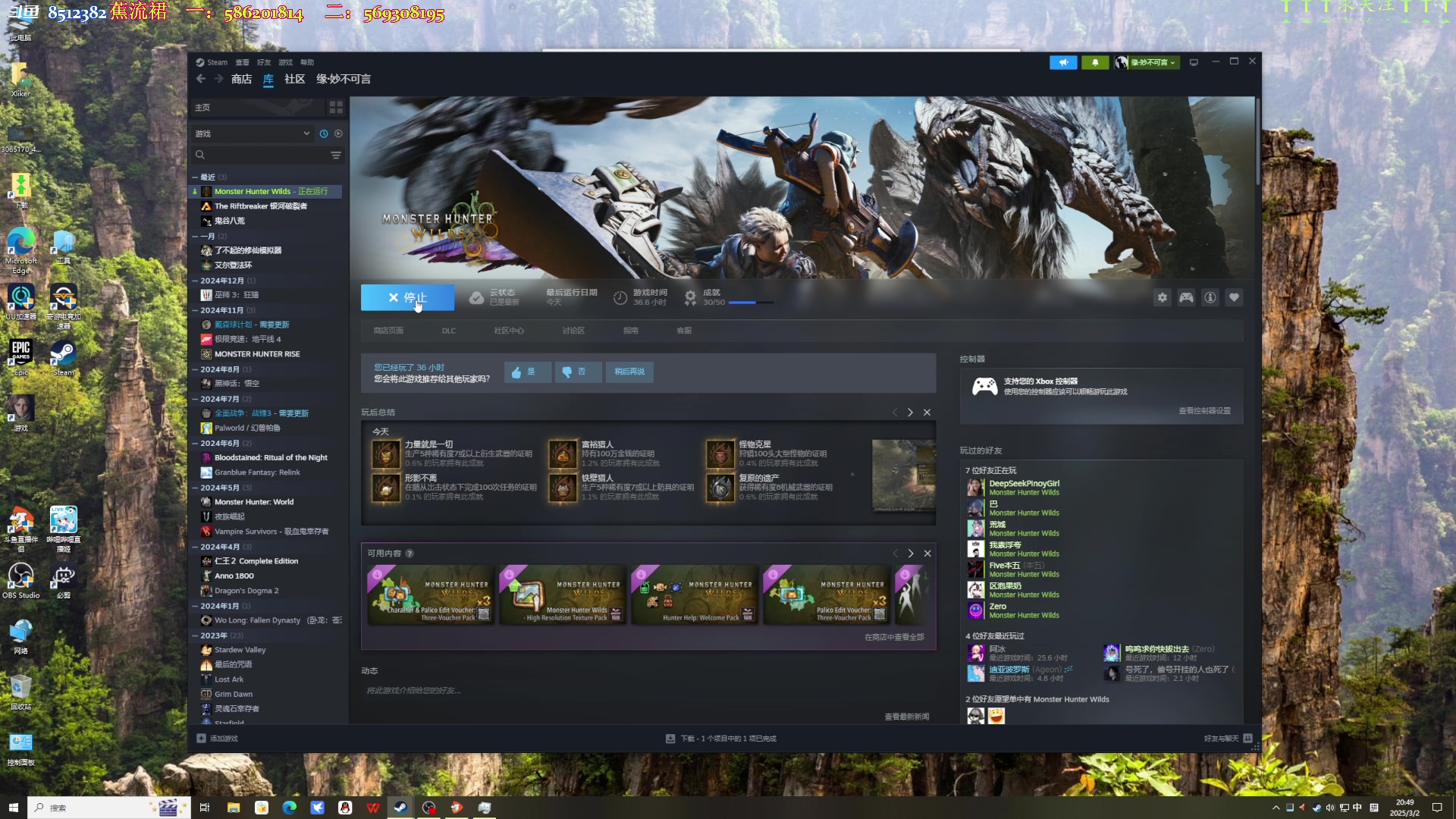Click the 稍后再说 button
This screenshot has height=819, width=1456.
tap(629, 372)
